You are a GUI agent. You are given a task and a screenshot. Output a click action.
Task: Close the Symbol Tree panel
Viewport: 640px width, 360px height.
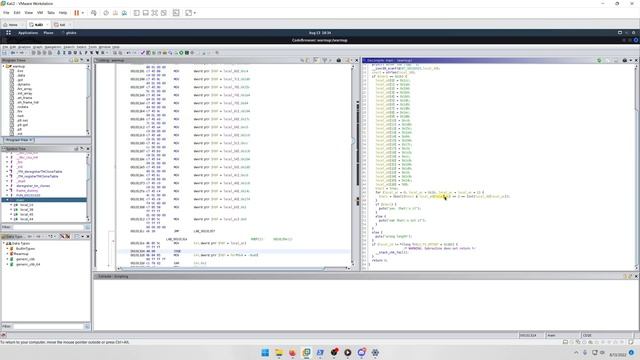pyautogui.click(x=88, y=149)
